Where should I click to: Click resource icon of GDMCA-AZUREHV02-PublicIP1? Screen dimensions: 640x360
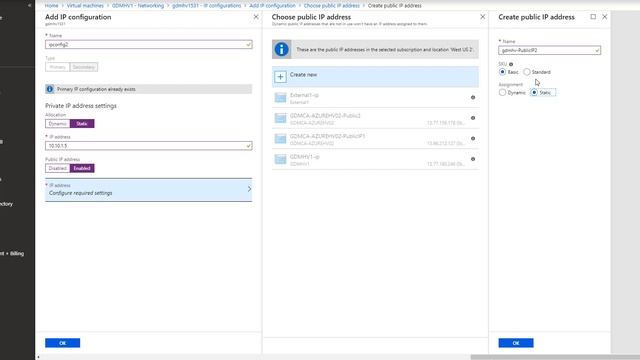(280, 139)
